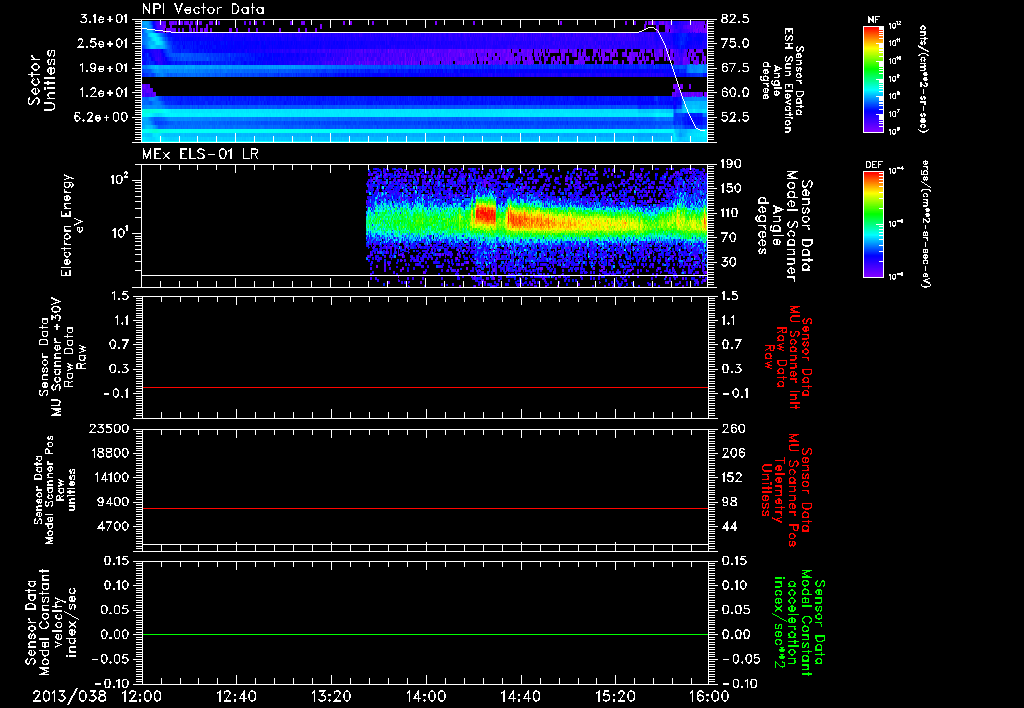This screenshot has width=1024, height=708.
Task: Click the 98 telemetry tick value
Action: 728,502
